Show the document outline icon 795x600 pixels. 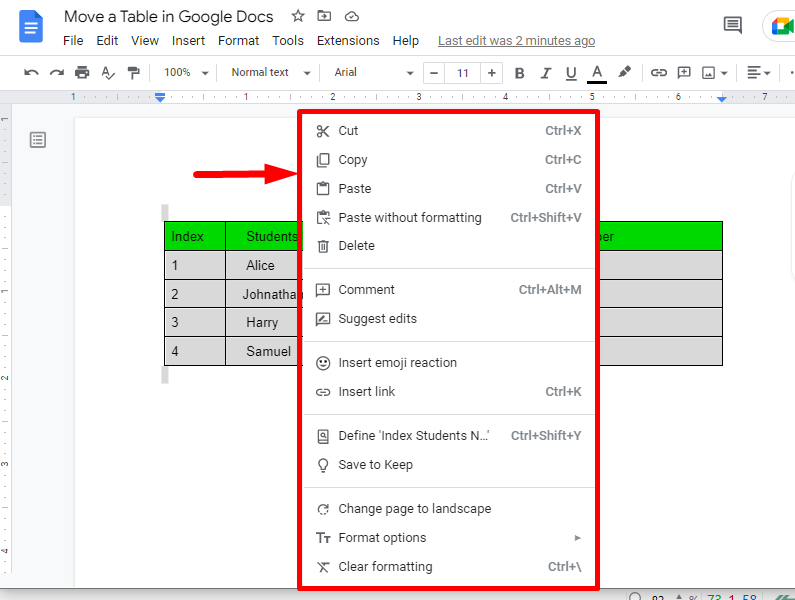coord(38,139)
